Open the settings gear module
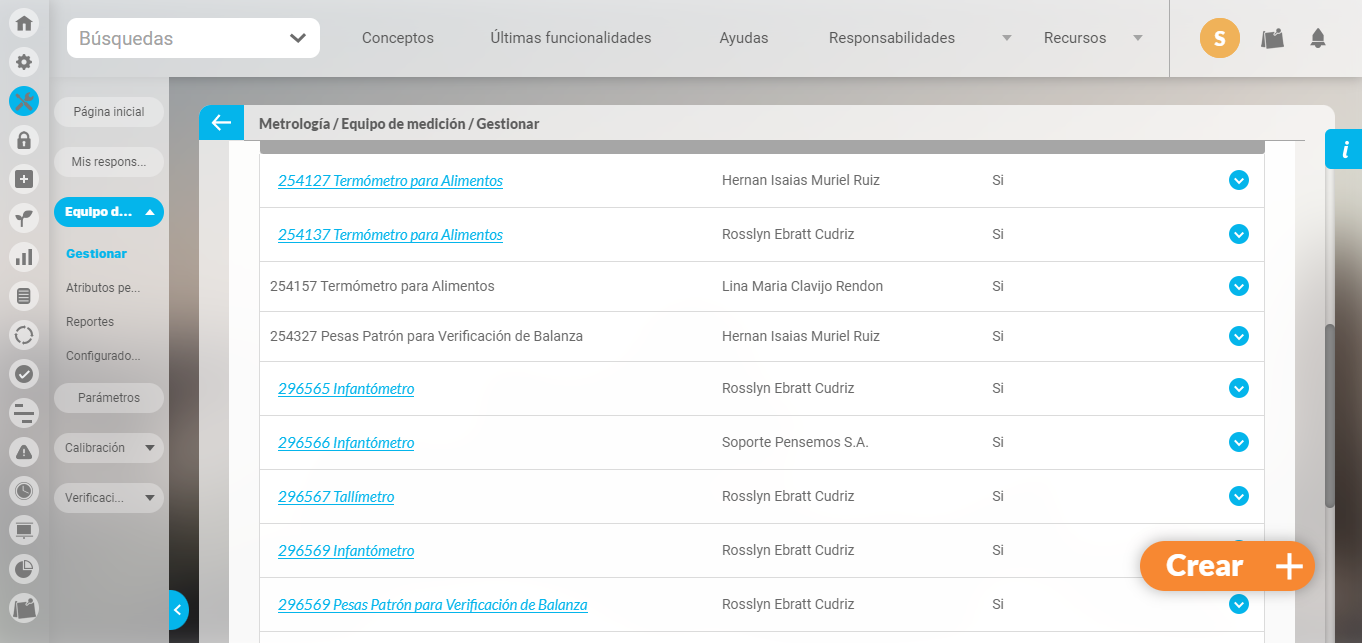The width and height of the screenshot is (1362, 643). (x=24, y=62)
